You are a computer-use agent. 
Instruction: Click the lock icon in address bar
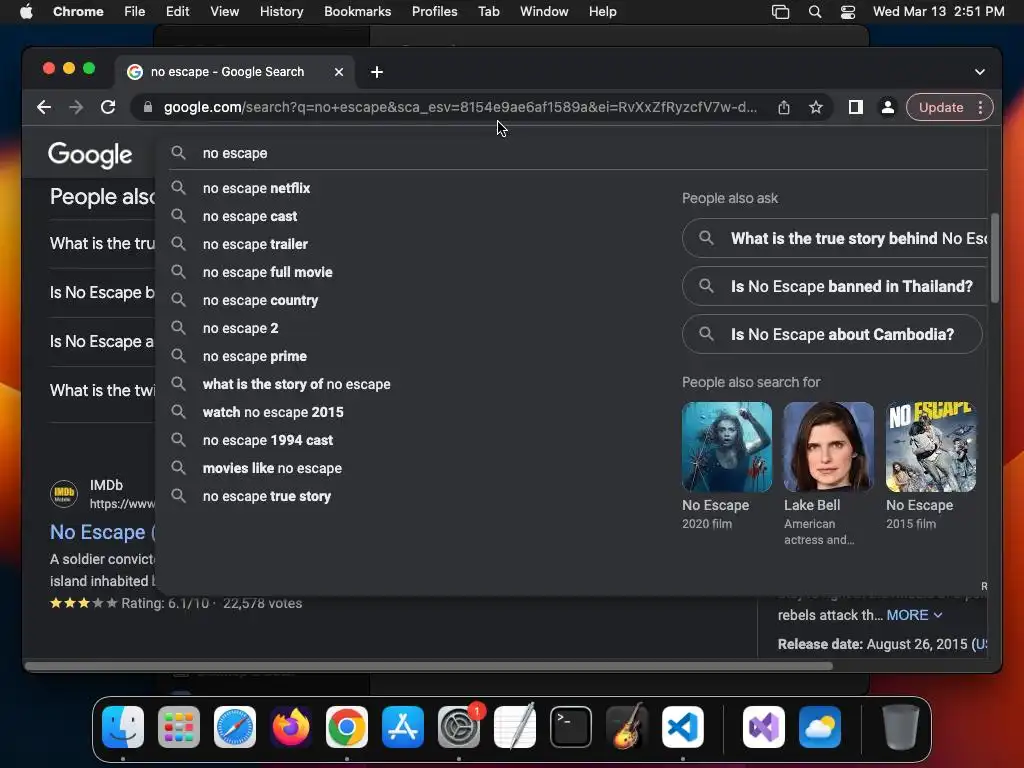(x=148, y=107)
